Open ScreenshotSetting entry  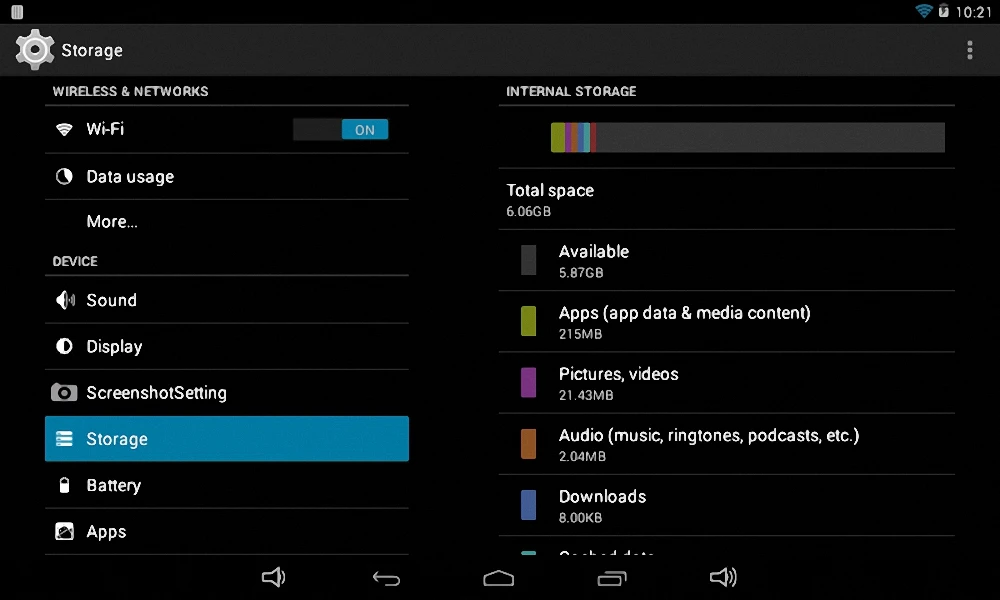(227, 393)
